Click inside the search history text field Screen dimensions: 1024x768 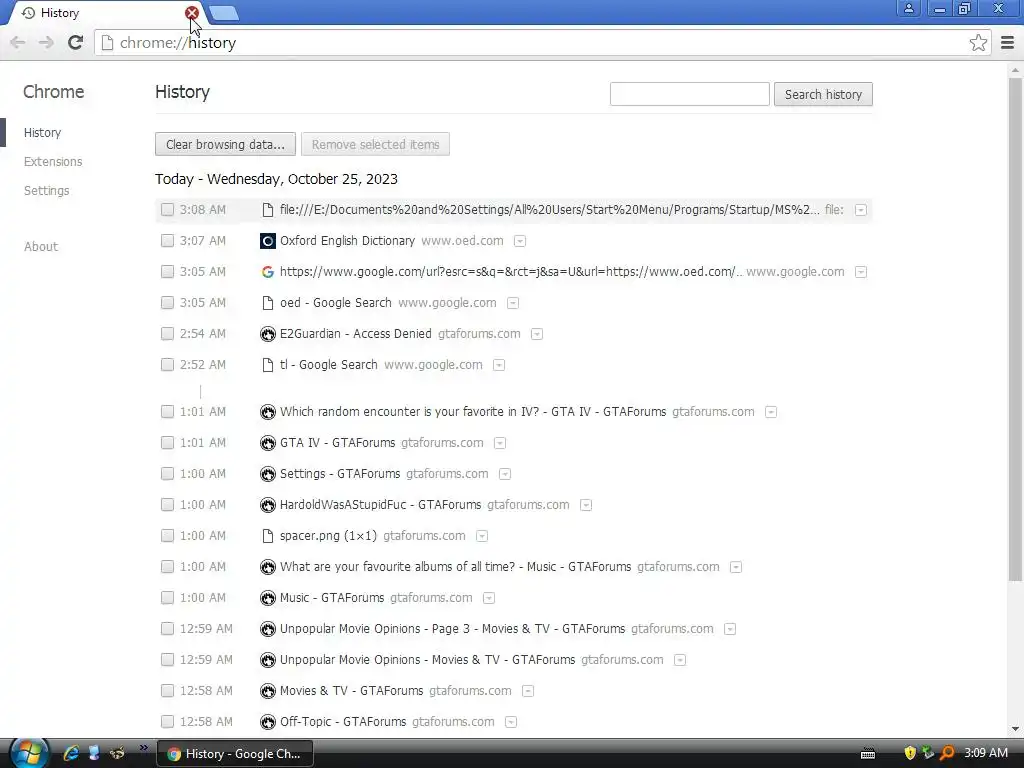point(690,94)
